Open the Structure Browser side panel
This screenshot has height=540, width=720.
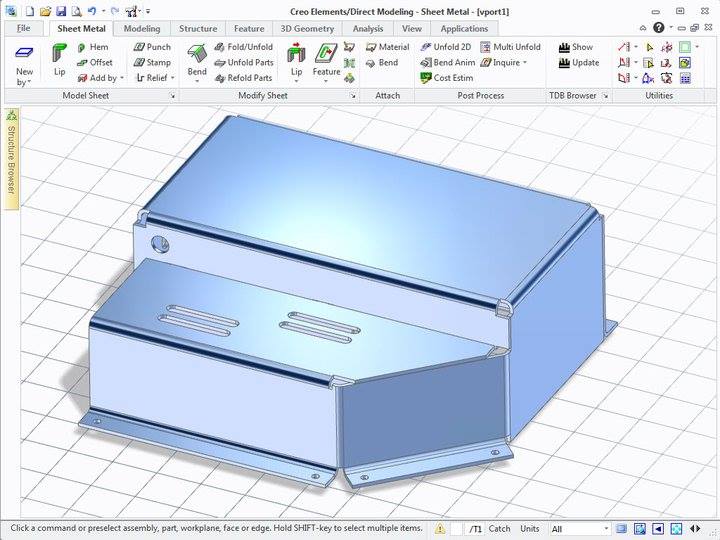point(11,158)
